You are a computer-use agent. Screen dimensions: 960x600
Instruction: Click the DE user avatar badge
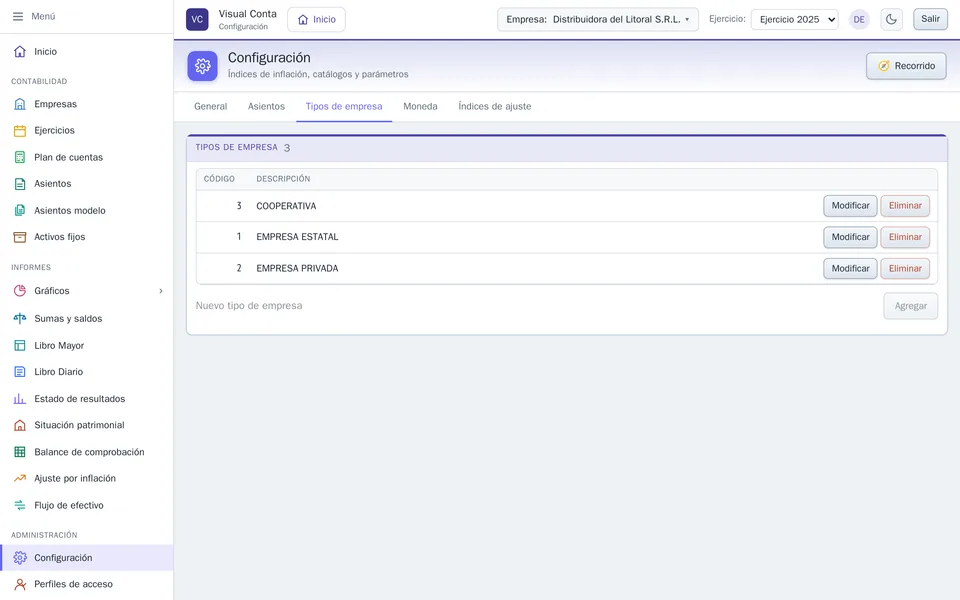[859, 20]
